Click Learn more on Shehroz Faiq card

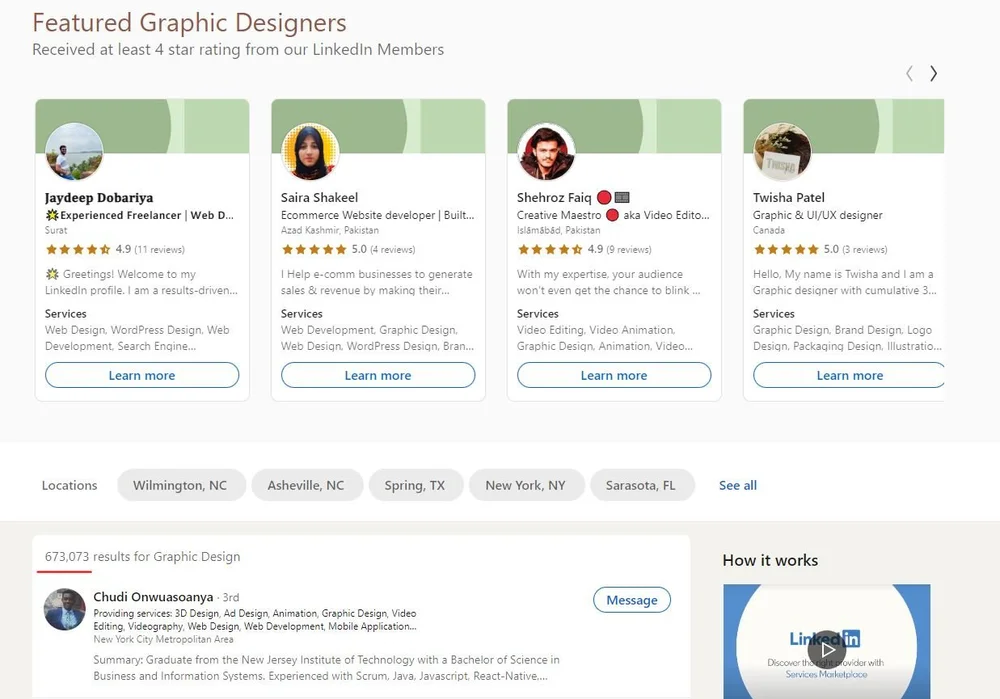(x=614, y=375)
